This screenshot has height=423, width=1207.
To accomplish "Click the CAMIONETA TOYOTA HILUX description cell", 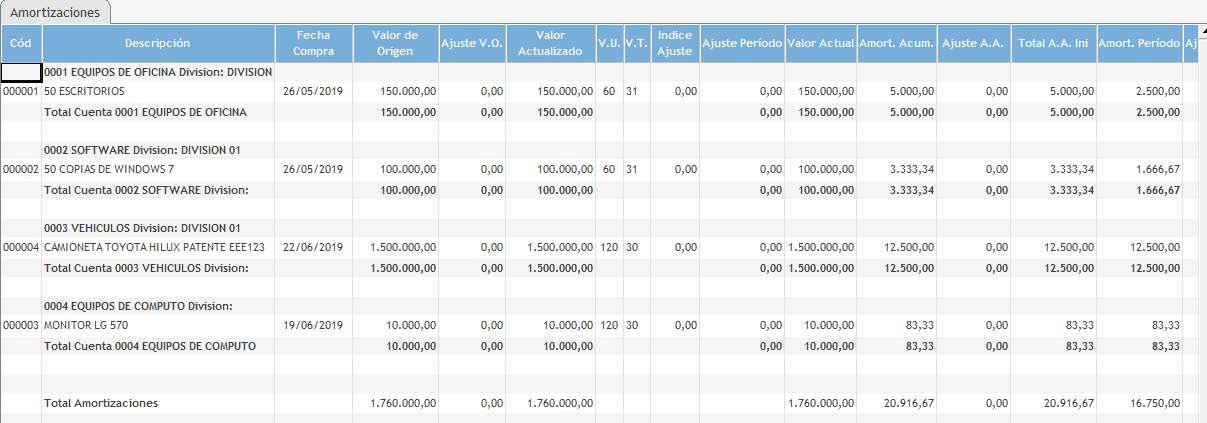I will 154,247.
